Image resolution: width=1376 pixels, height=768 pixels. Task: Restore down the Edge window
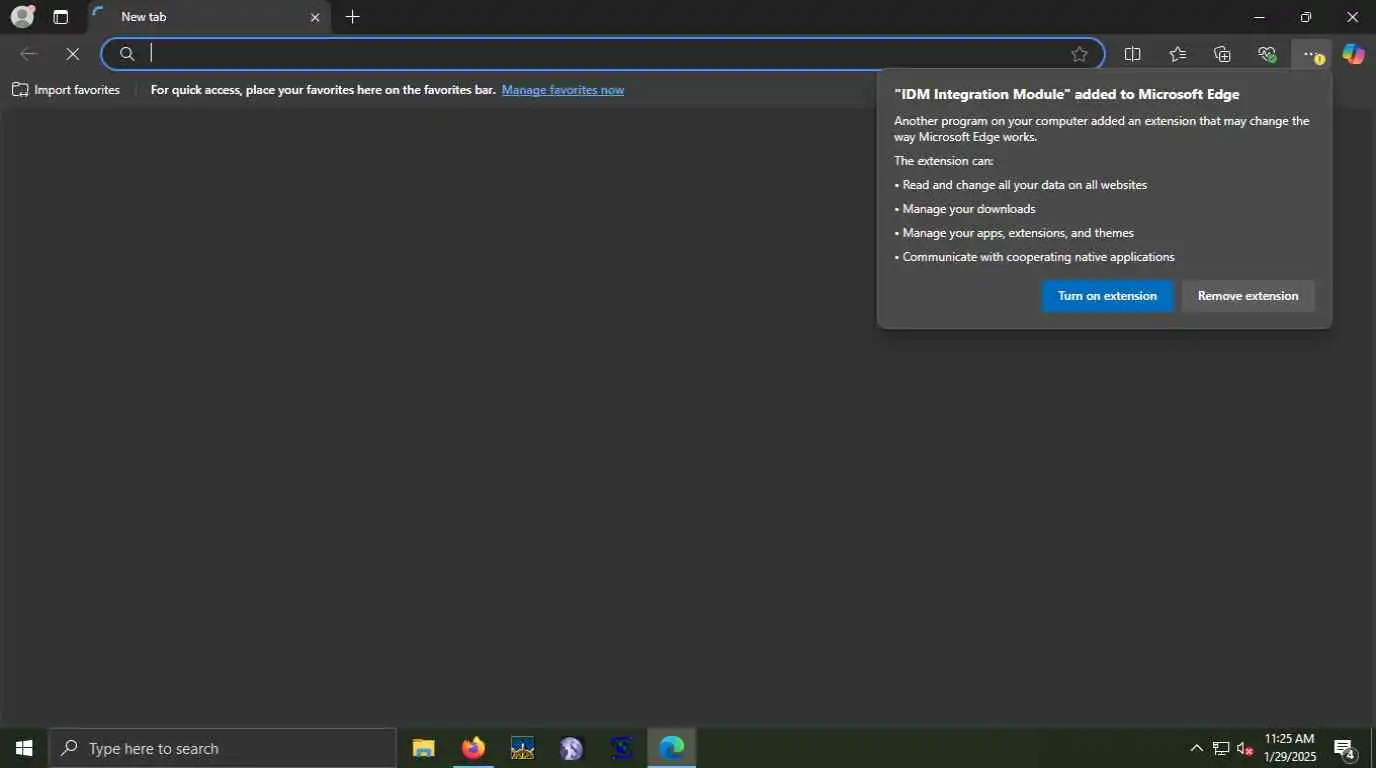pos(1306,17)
